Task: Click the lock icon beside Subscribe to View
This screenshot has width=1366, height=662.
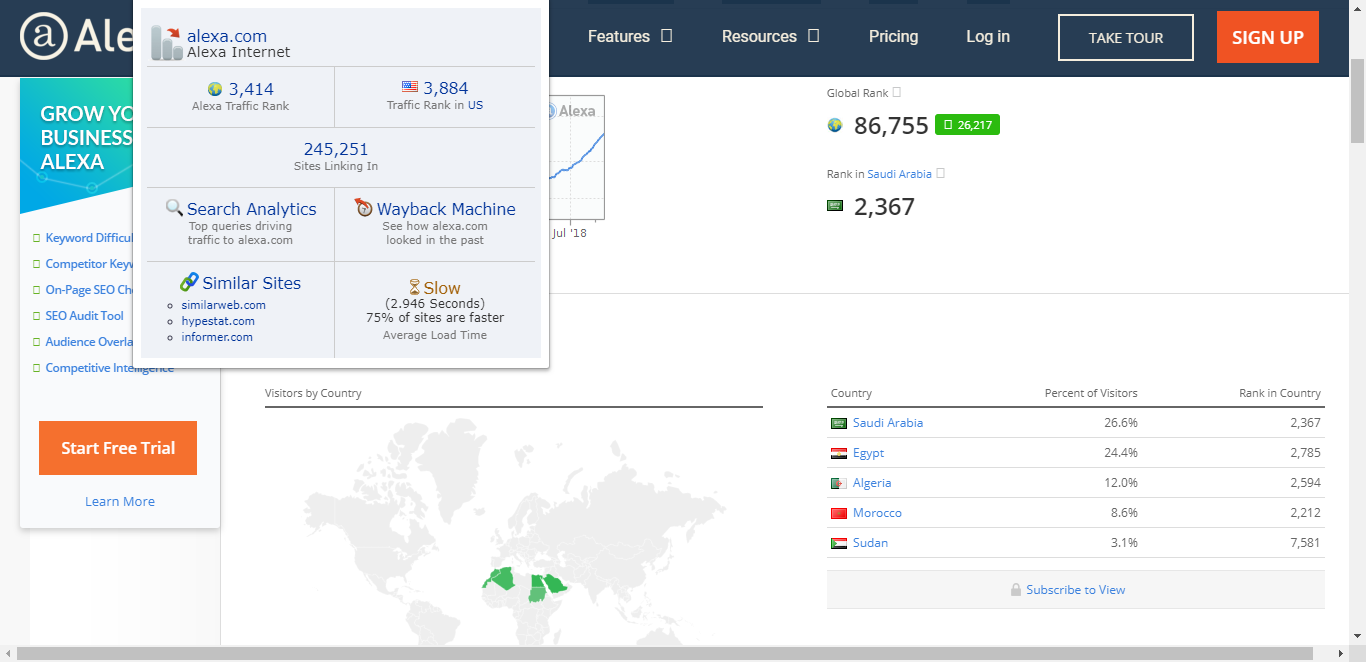Action: point(1016,590)
